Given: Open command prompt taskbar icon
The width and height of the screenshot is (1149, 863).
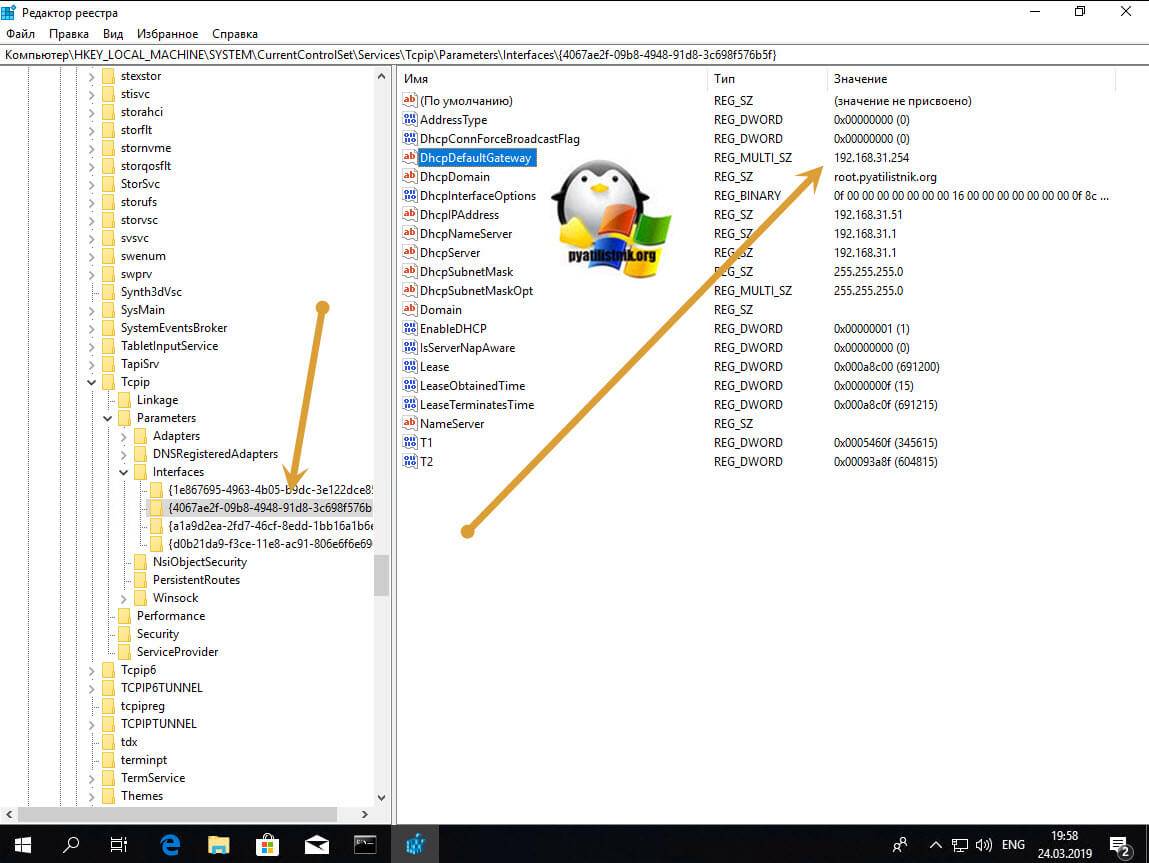Looking at the screenshot, I should click(x=365, y=845).
